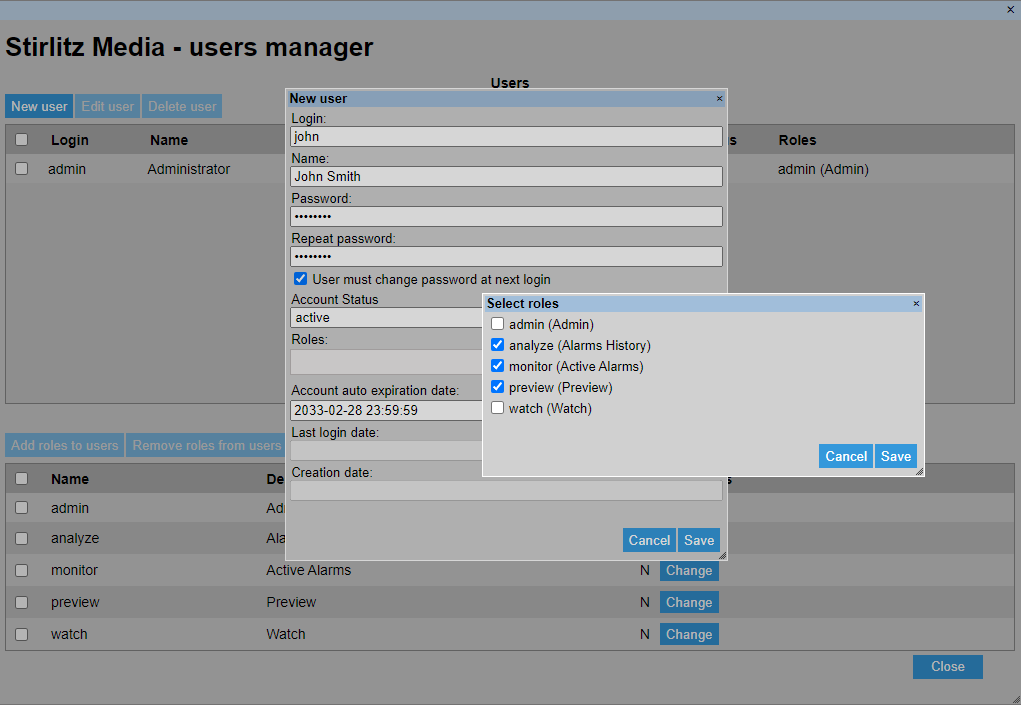This screenshot has height=705, width=1021.
Task: Click the 'watch' name cell in the roles table
Action: tap(69, 634)
